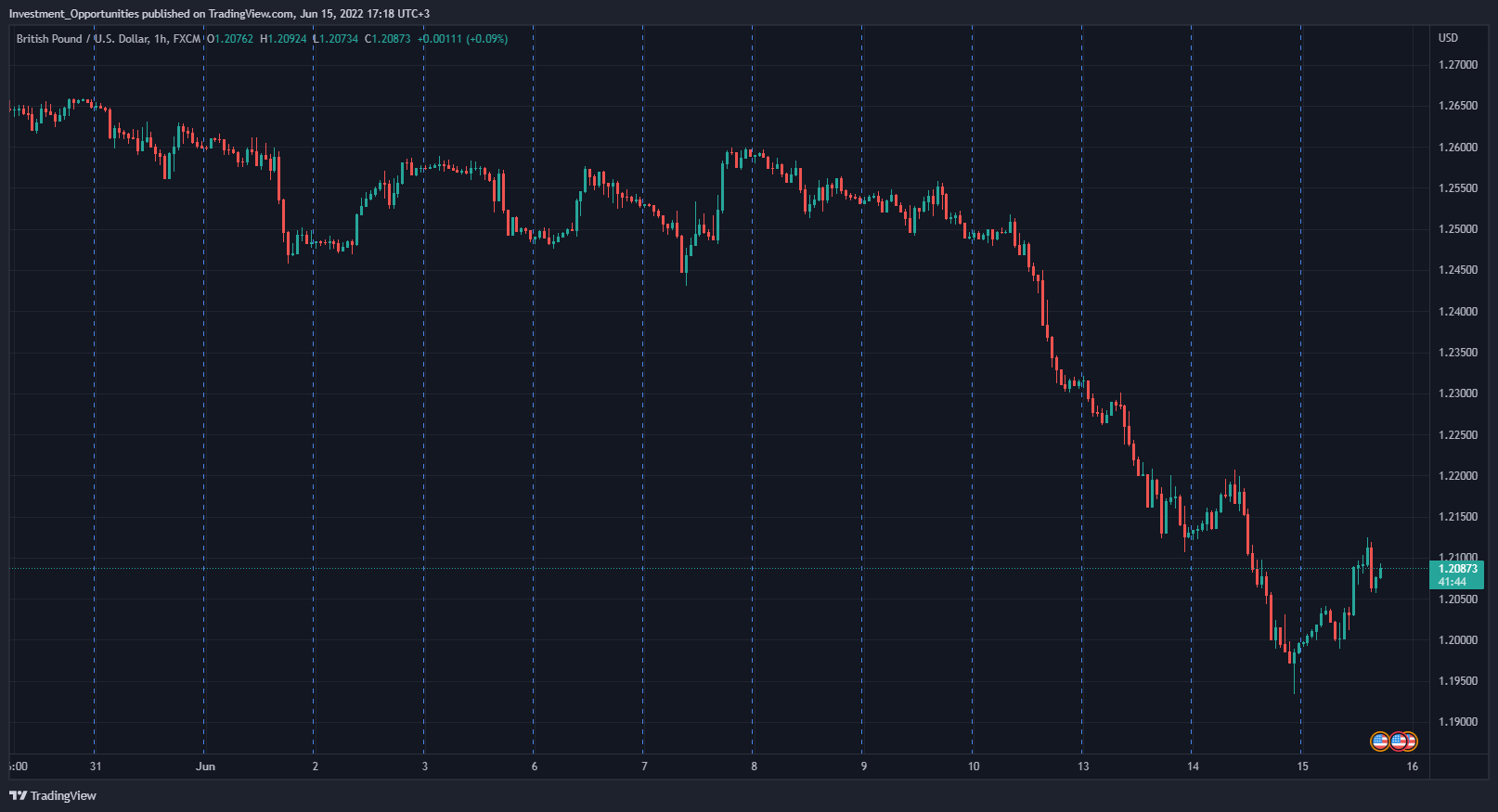Click the change value +0.00111 (+0.09%)
1498x812 pixels.
click(x=462, y=39)
